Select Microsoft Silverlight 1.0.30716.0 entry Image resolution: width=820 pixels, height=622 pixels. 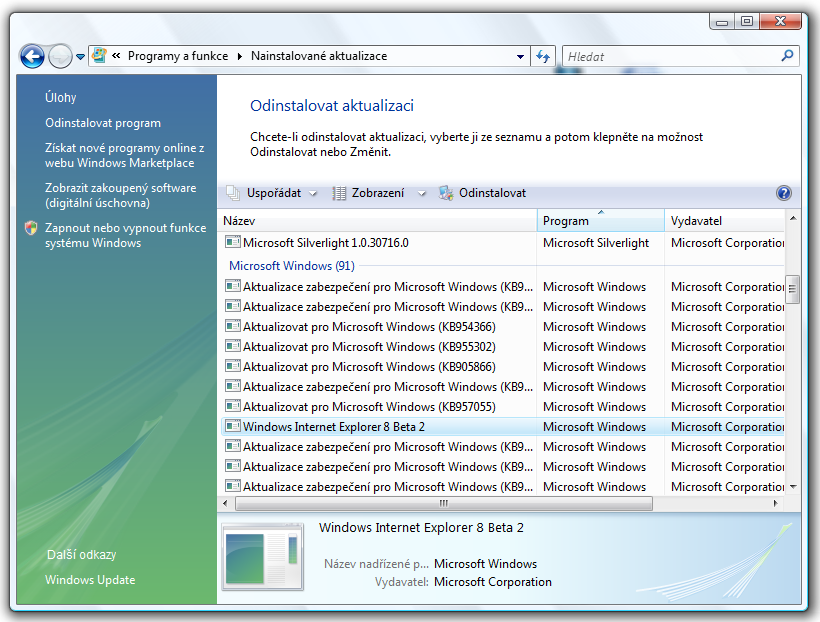pos(326,243)
